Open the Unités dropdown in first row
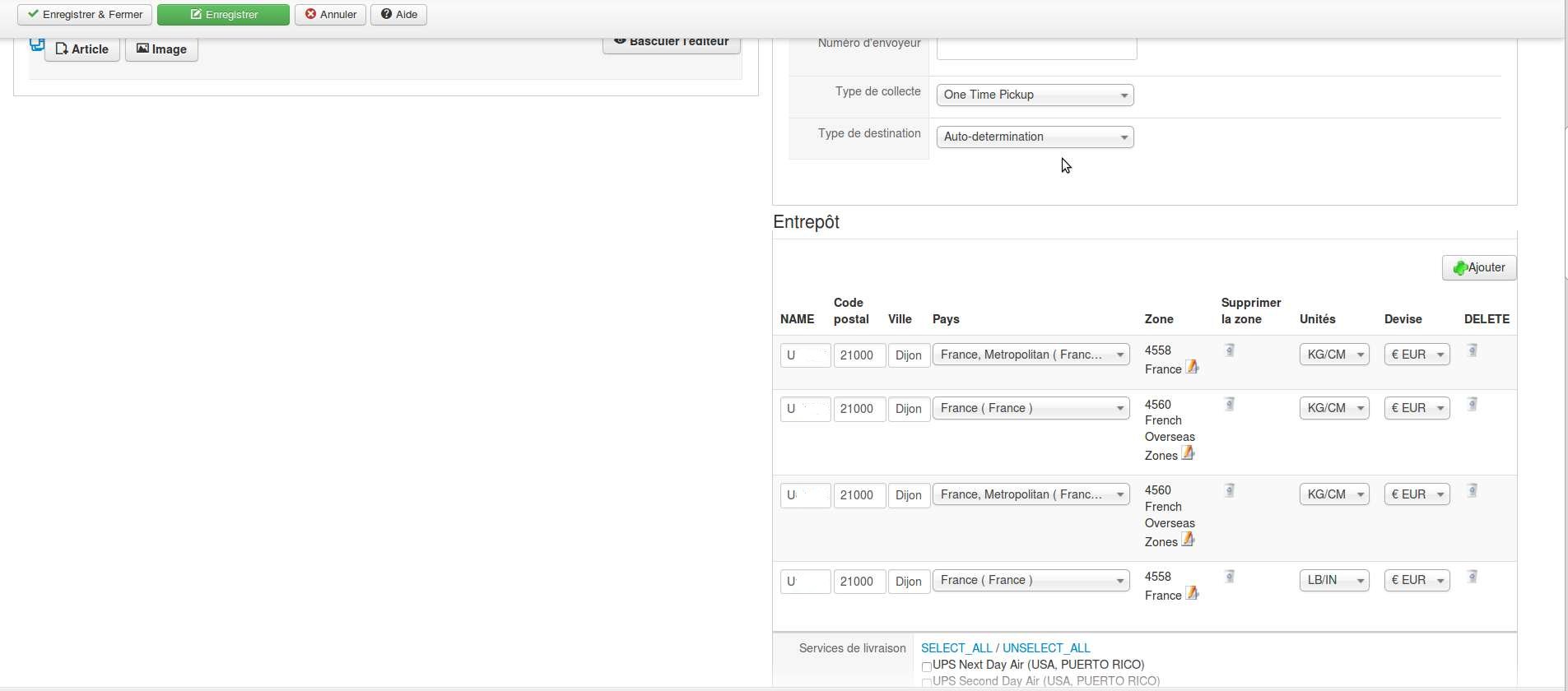The height and width of the screenshot is (691, 1568). (x=1334, y=355)
